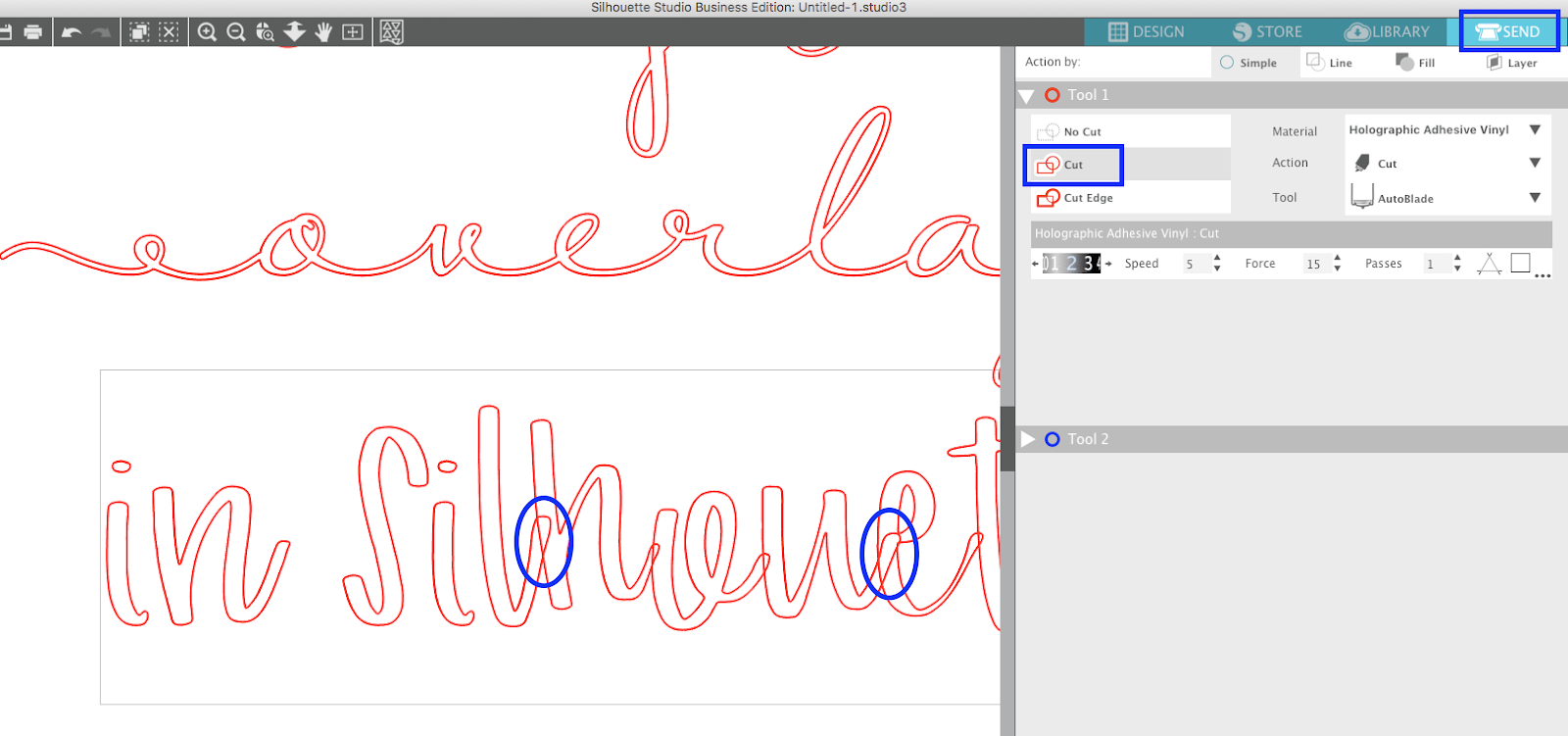Select the No Cut option

point(1131,131)
